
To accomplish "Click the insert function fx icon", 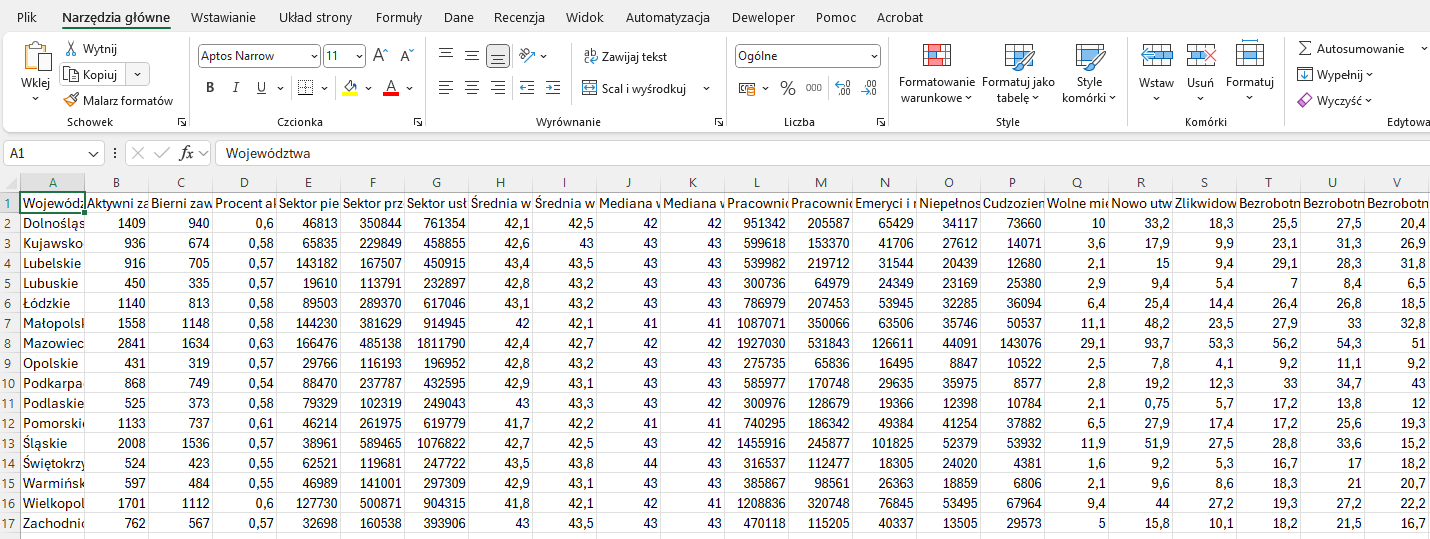I will click(186, 153).
